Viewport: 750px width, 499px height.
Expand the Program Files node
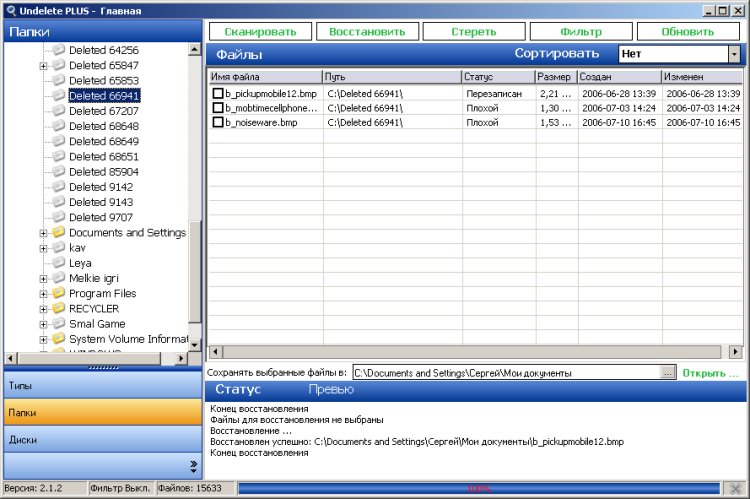[44, 294]
